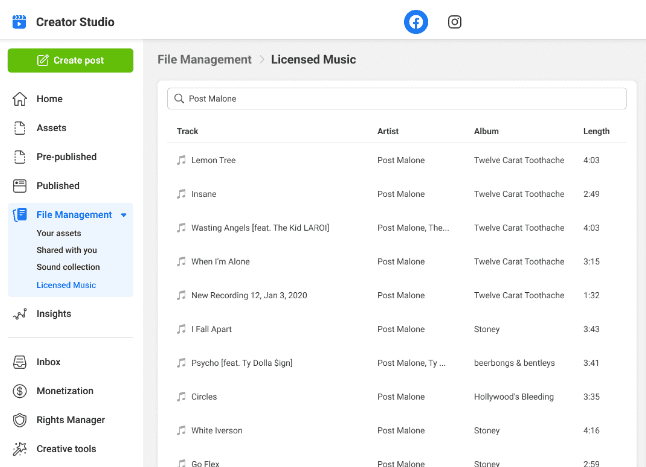Select the Lemon Tree track row

[397, 160]
